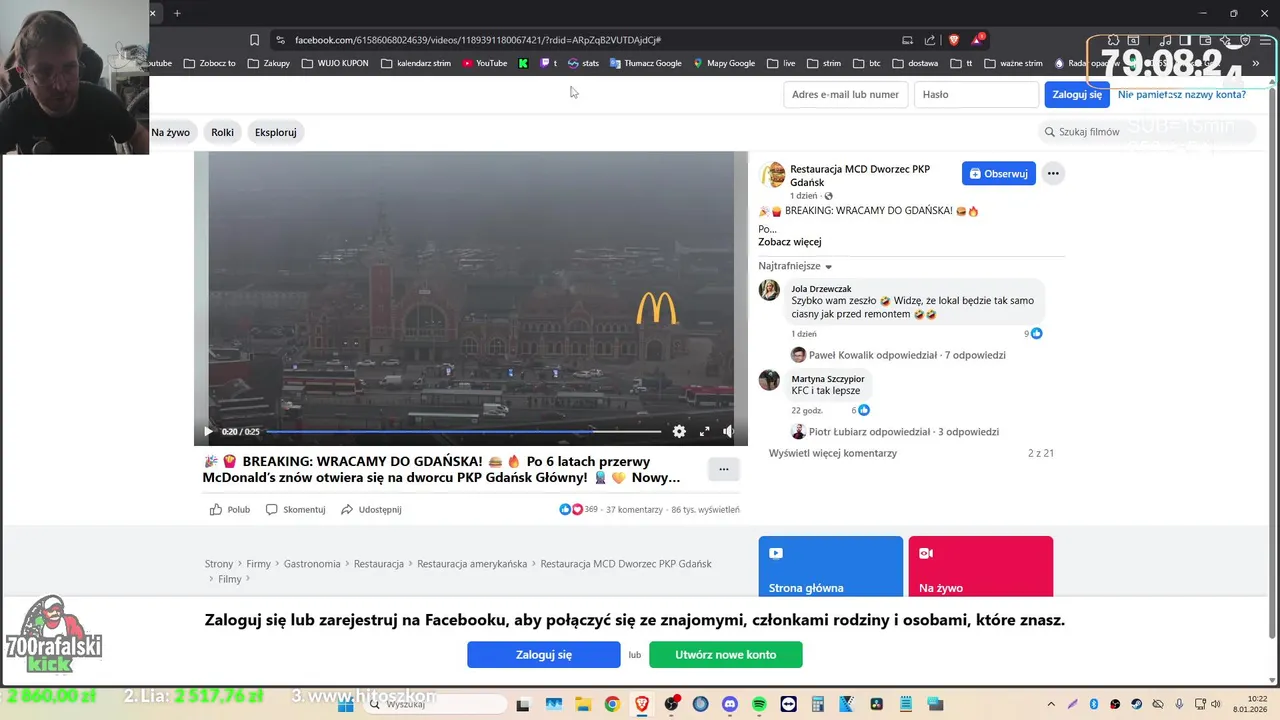Viewport: 1280px width, 720px height.
Task: Open the Mapy Google bookmark
Action: click(724, 63)
